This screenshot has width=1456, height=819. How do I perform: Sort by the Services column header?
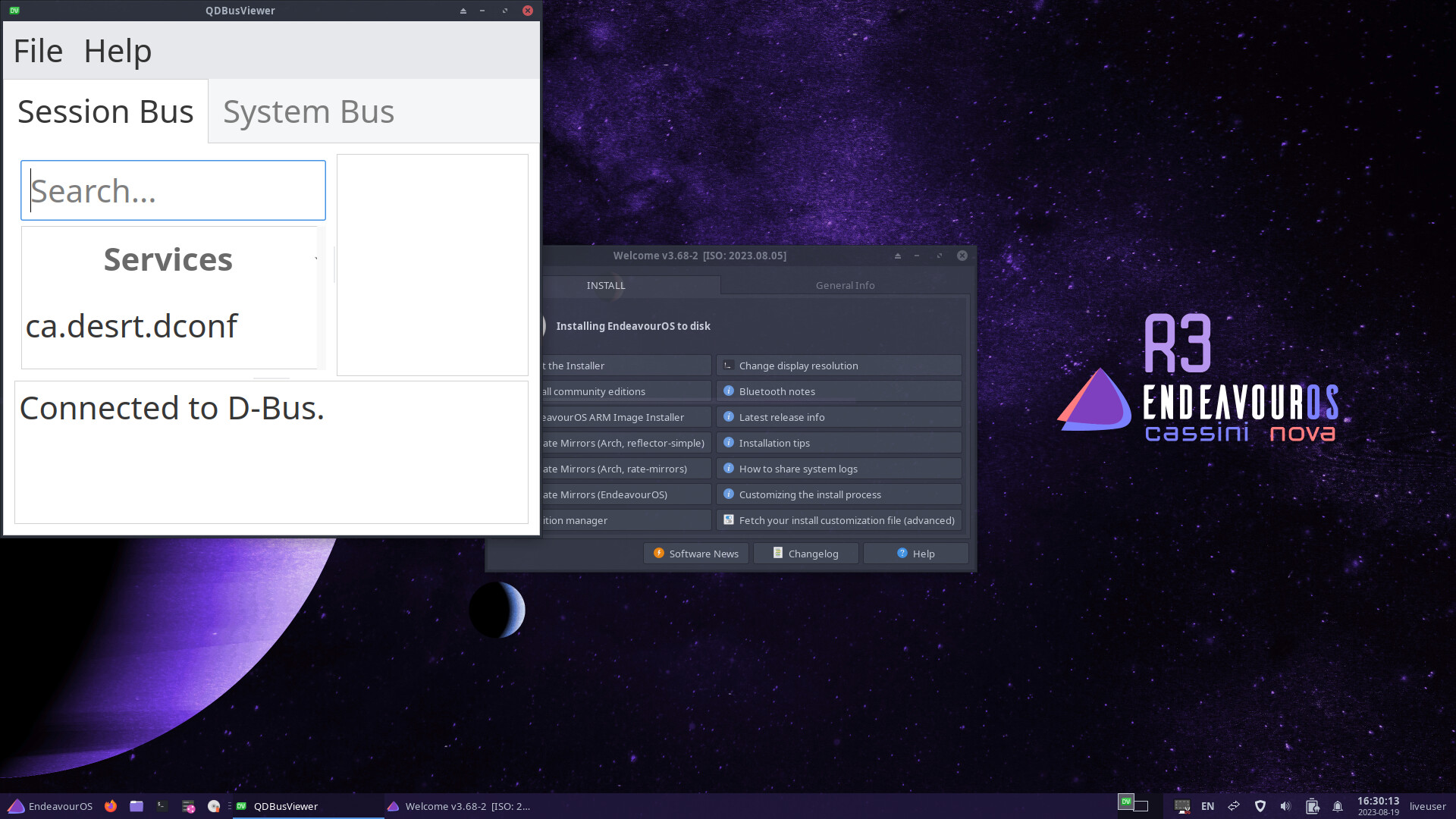click(168, 259)
